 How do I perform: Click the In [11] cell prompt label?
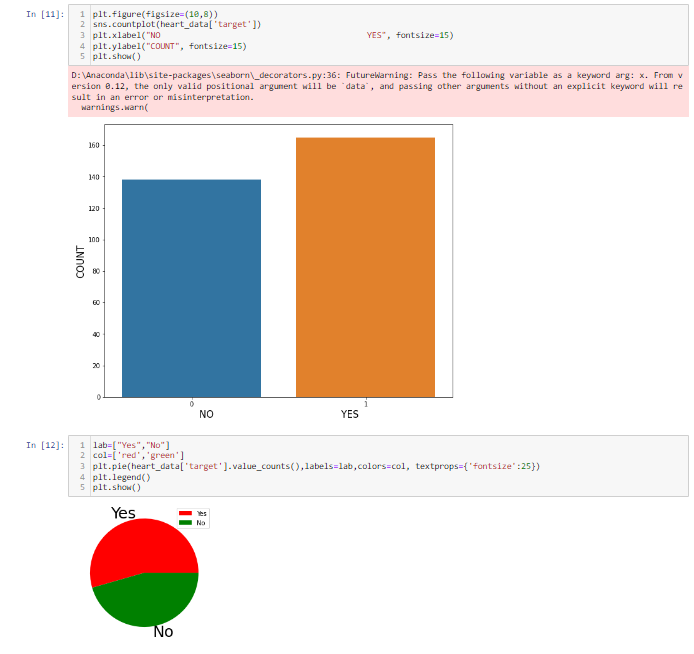pos(45,14)
